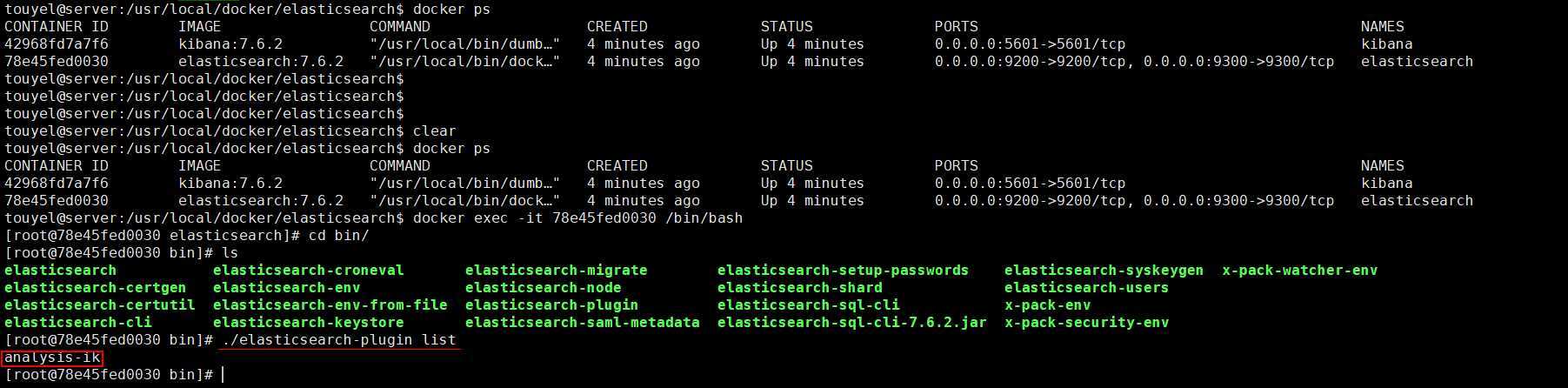Click the elasticsearch-setup-passwords entry
Image resolution: width=1568 pixels, height=388 pixels.
coord(843,271)
